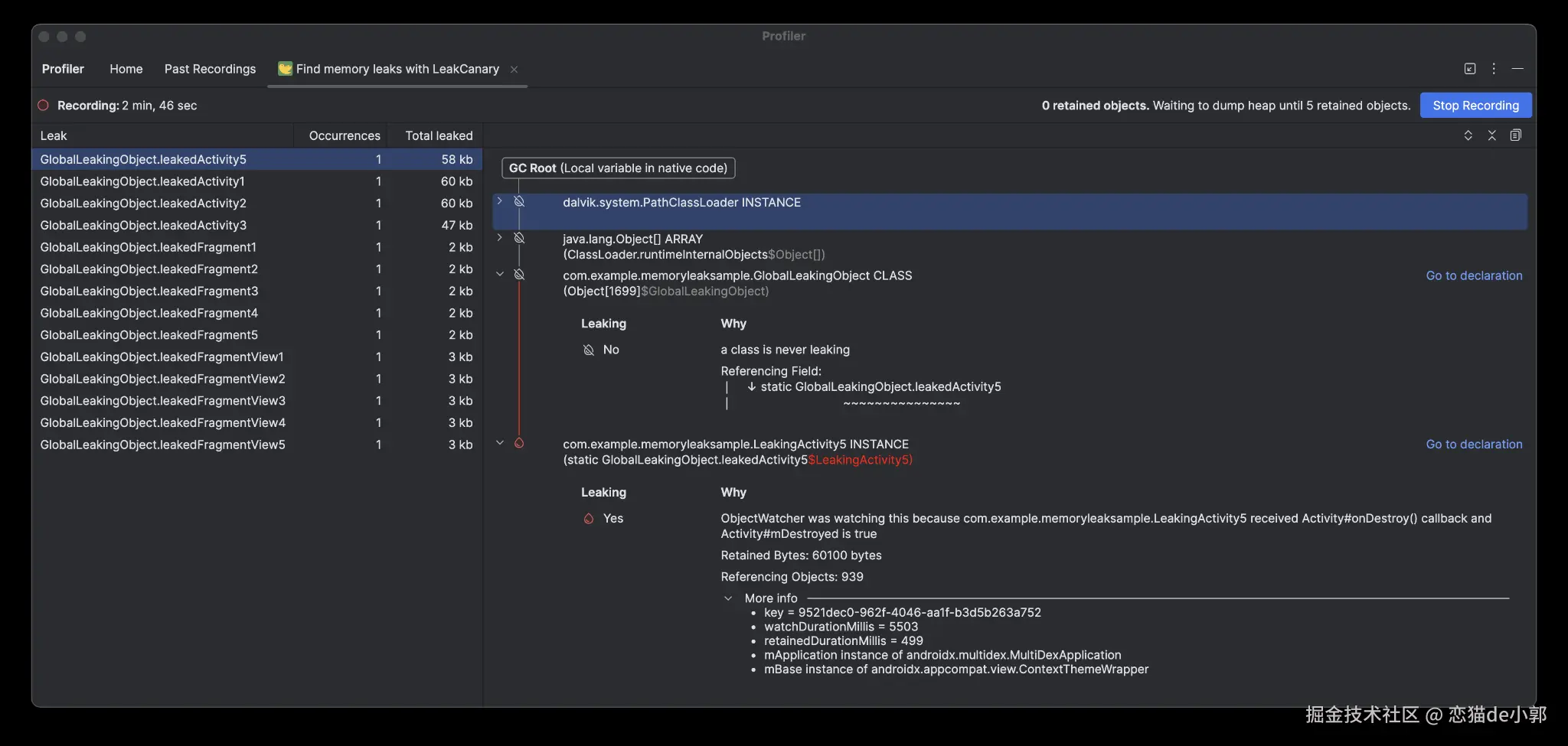The image size is (1568, 746).
Task: Select the GlobalLeakingObject.leakedFragment4 row
Action: coord(257,313)
